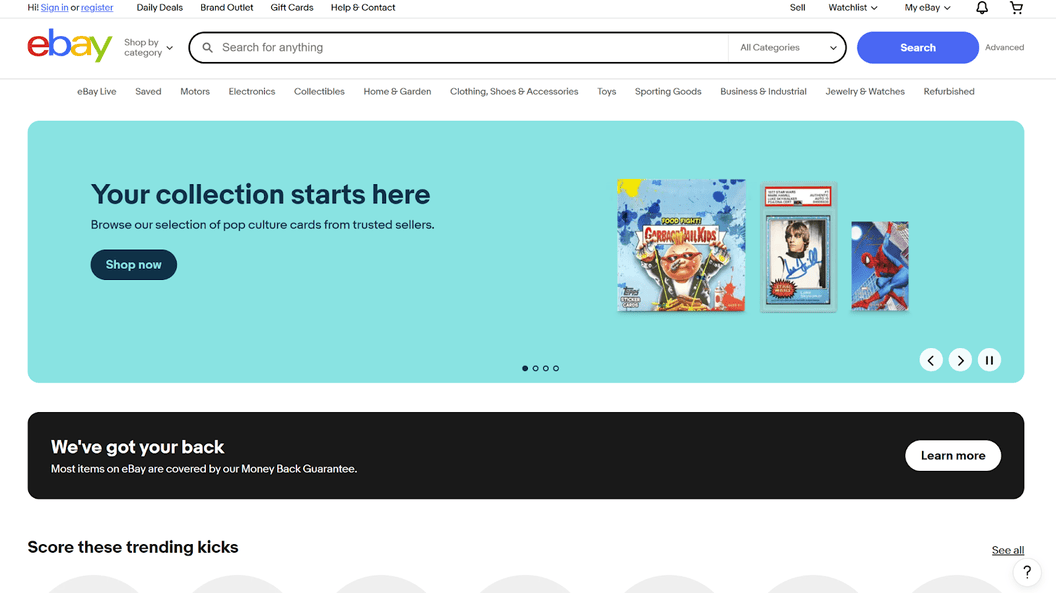Click the Shop now button

[133, 265]
